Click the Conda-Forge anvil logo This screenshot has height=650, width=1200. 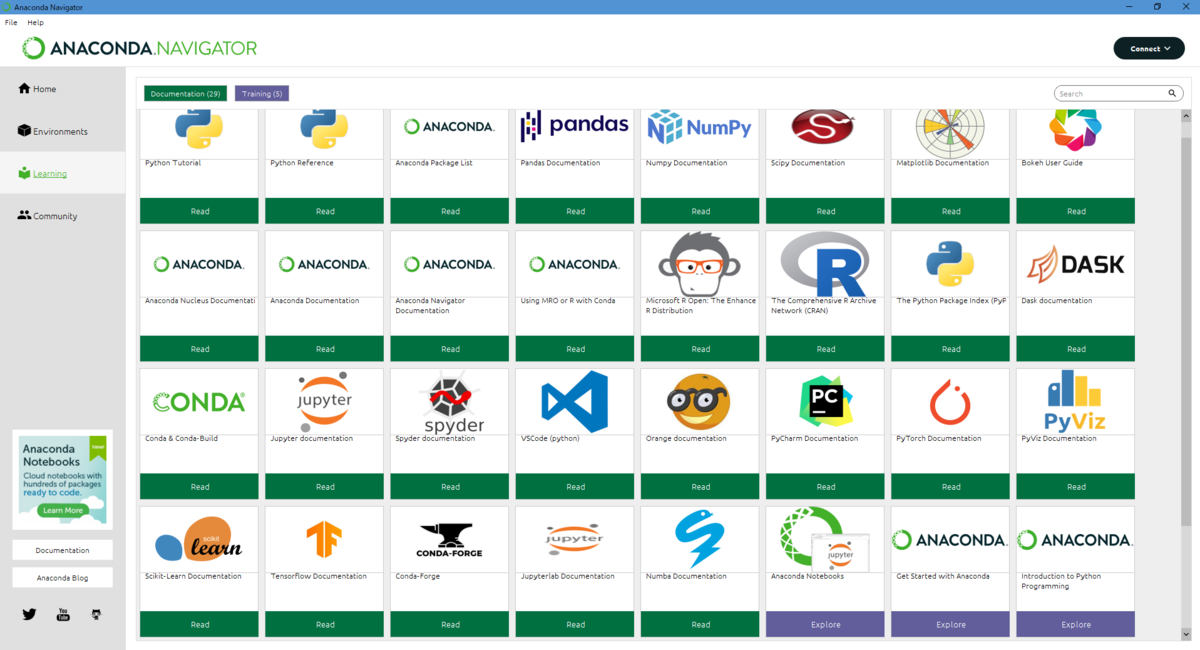pyautogui.click(x=450, y=540)
